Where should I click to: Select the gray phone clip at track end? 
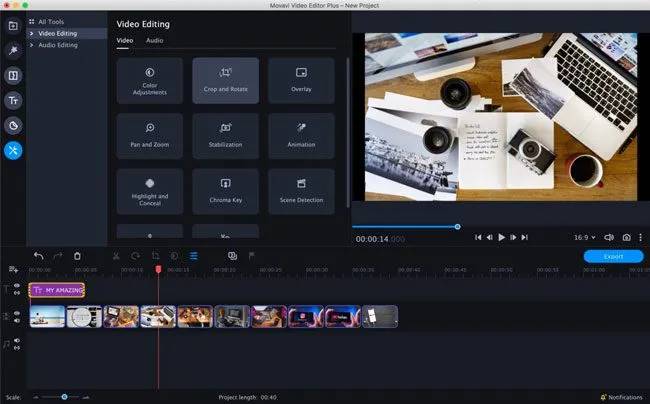click(x=380, y=317)
